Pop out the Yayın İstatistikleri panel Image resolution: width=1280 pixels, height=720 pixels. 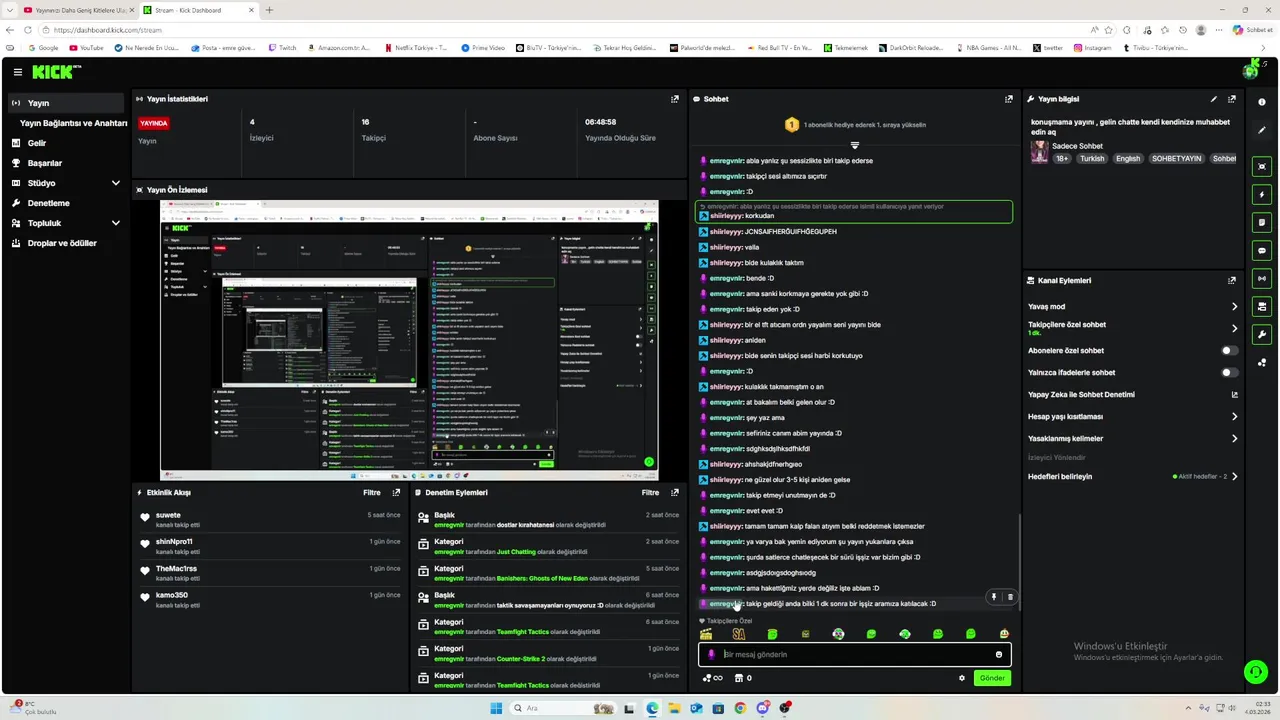675,99
